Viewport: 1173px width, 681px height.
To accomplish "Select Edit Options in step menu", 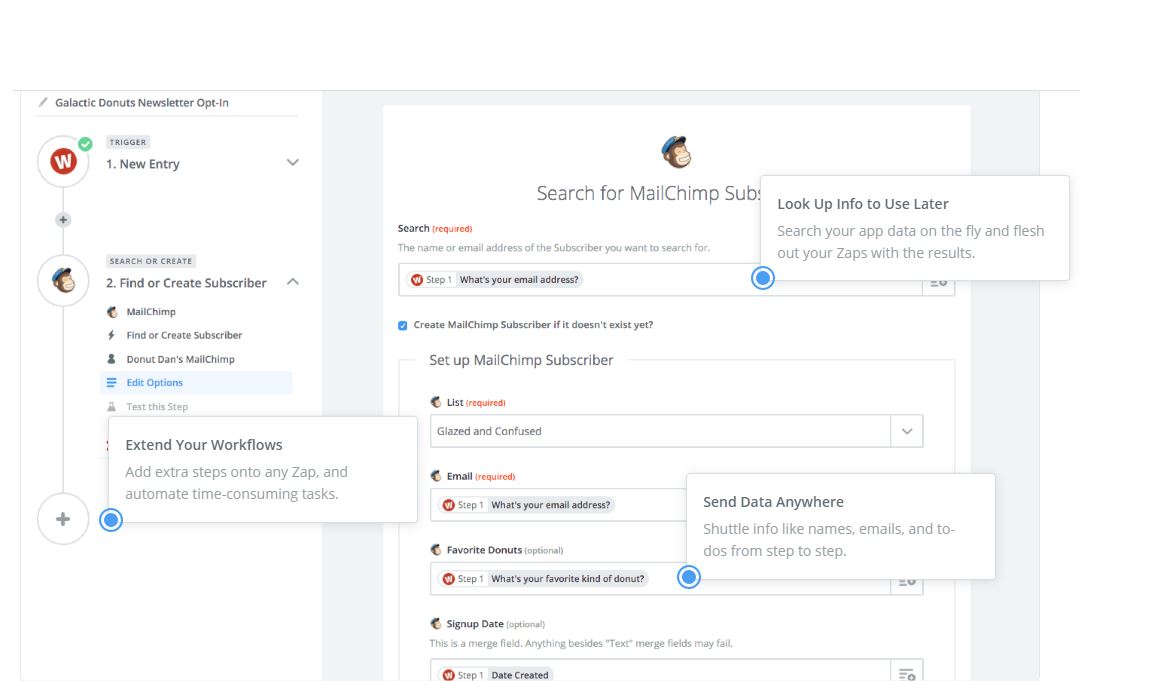I will [x=154, y=383].
